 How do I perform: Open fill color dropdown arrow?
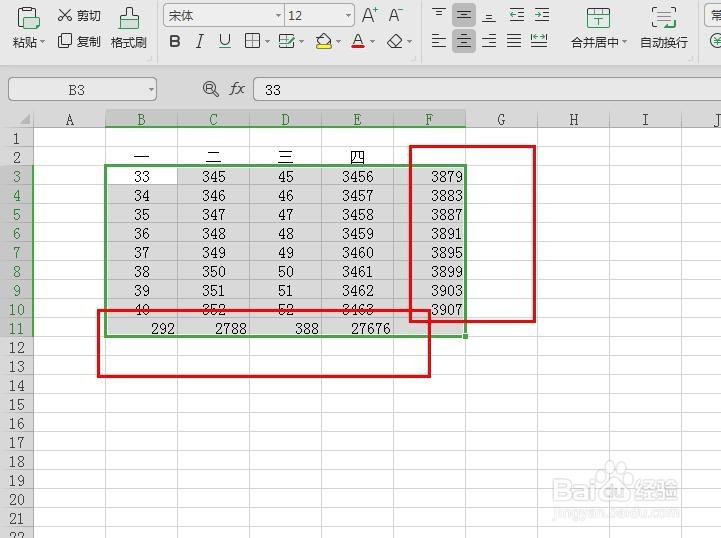338,42
